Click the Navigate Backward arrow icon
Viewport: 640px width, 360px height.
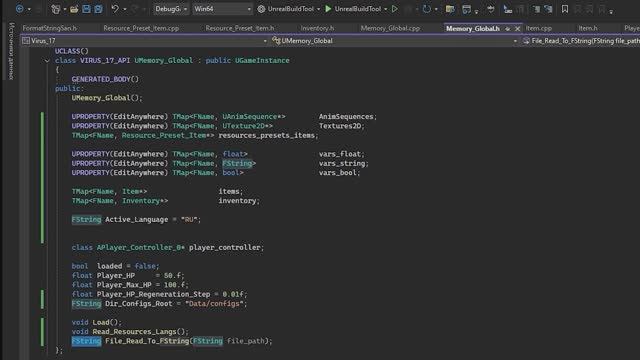coord(19,9)
